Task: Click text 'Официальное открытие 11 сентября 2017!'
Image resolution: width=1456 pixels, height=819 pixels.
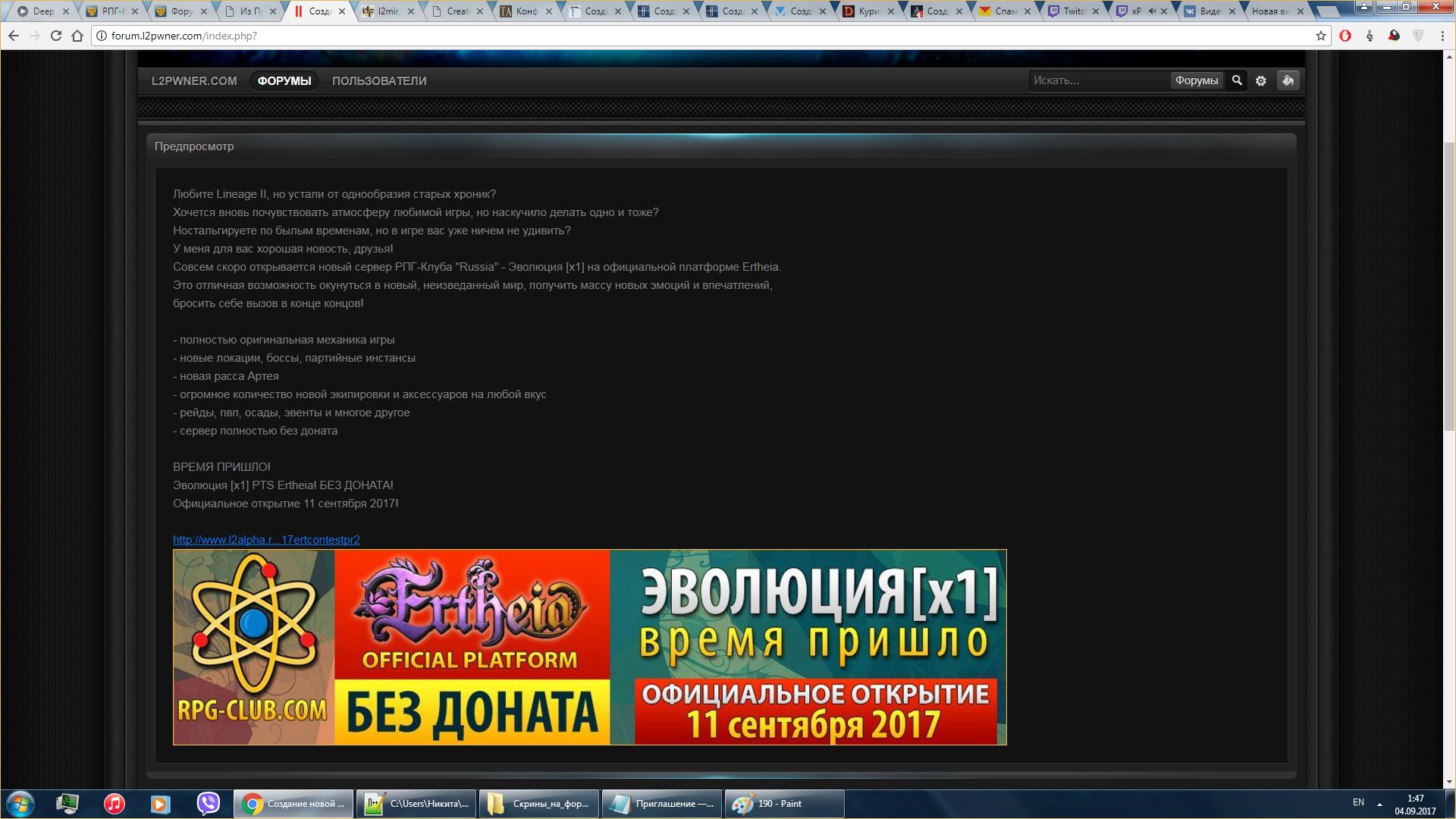Action: tap(286, 504)
